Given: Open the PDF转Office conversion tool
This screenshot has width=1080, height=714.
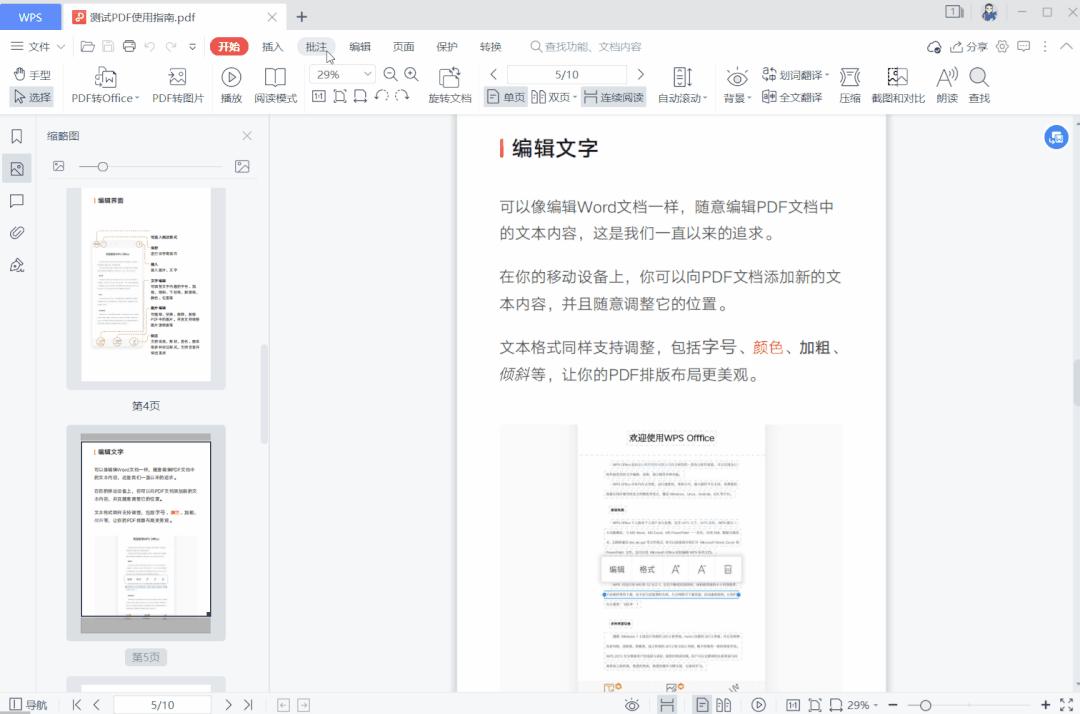Looking at the screenshot, I should click(x=104, y=84).
